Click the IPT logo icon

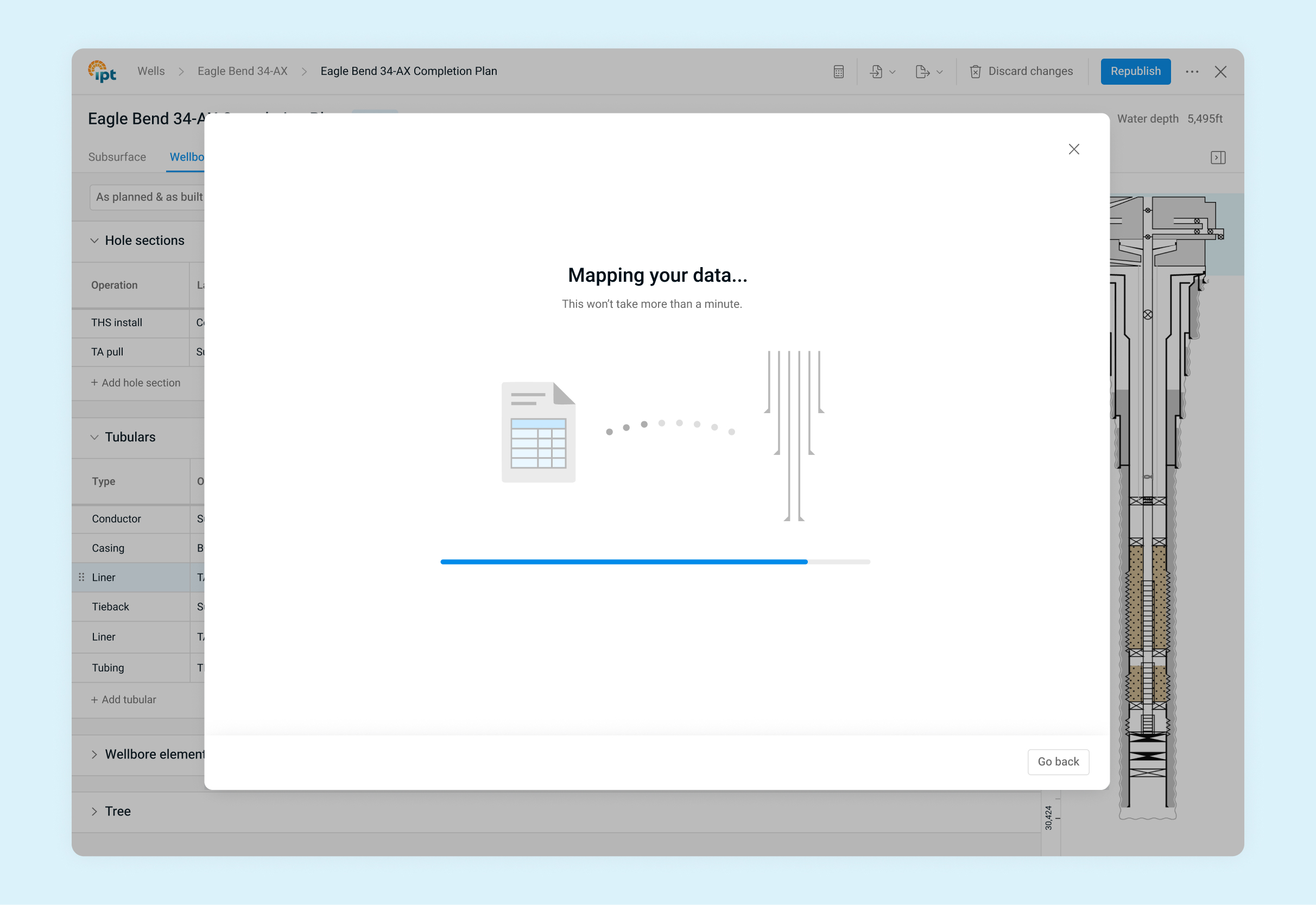[102, 72]
